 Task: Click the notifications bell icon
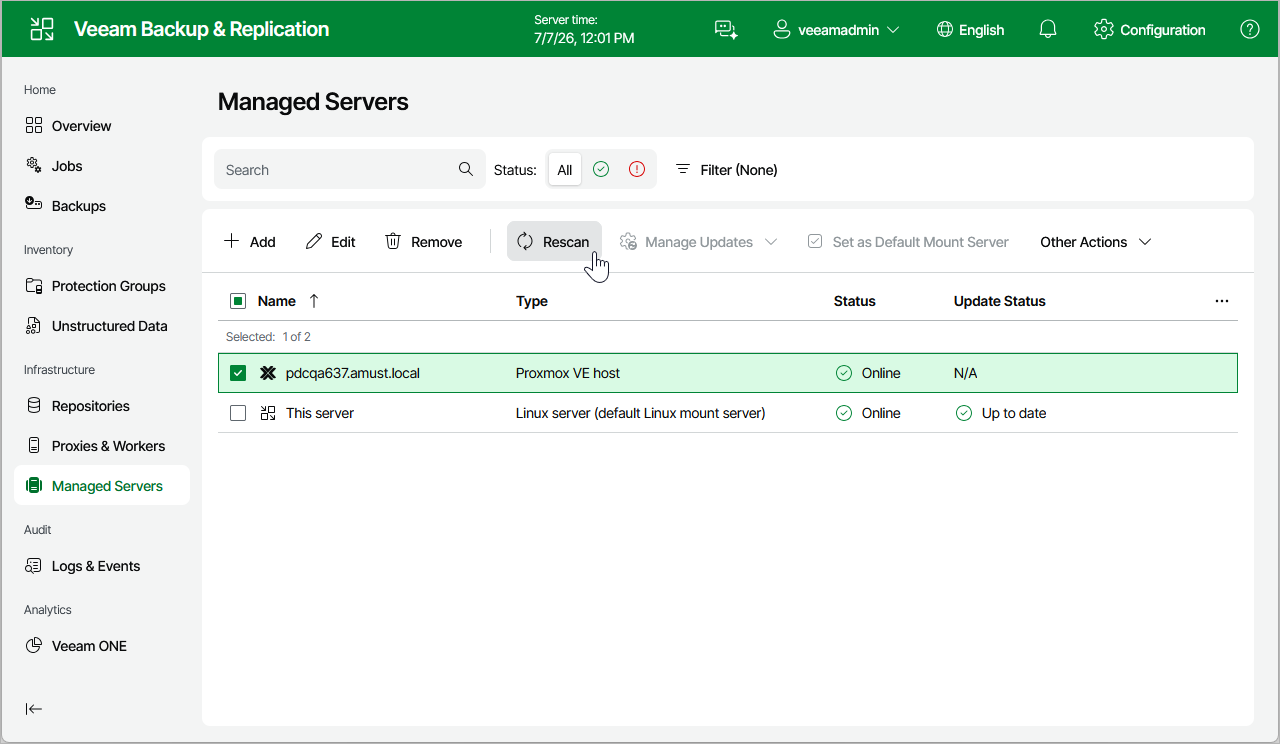click(x=1048, y=30)
